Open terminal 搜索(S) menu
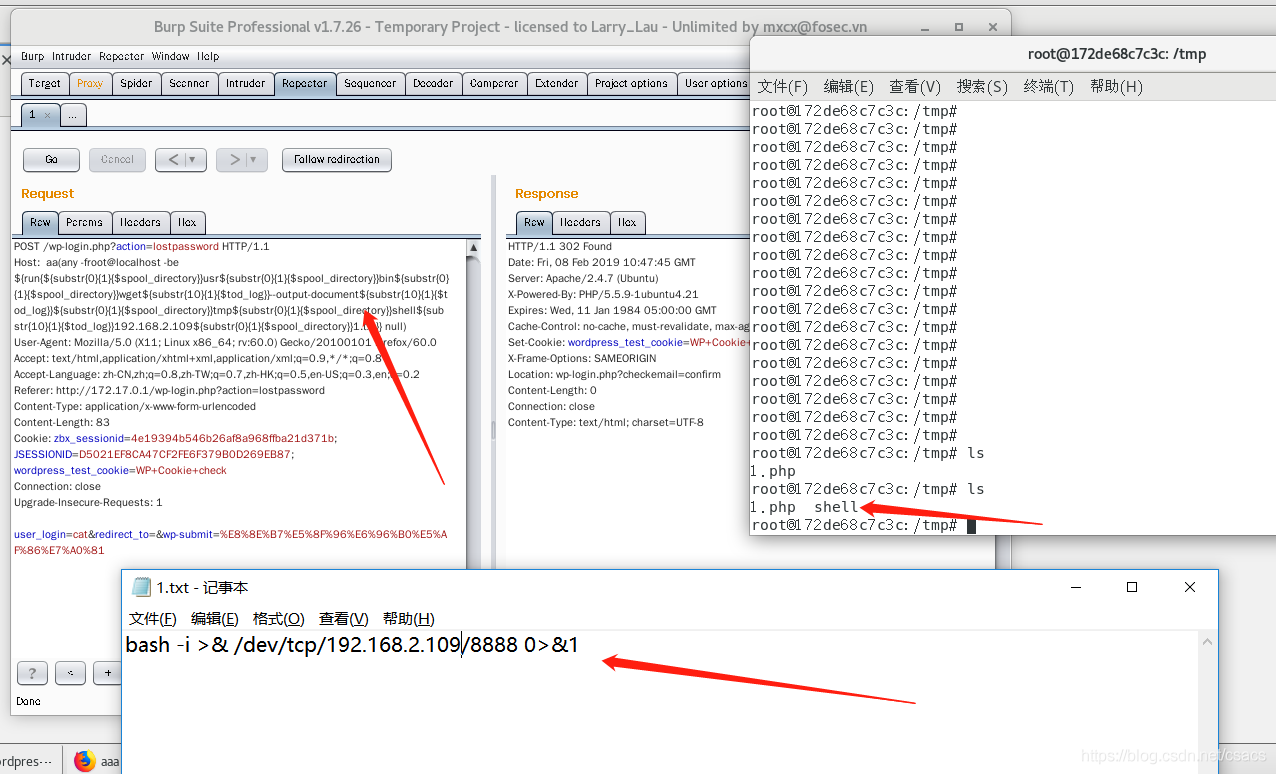This screenshot has width=1276, height=774. (x=982, y=87)
